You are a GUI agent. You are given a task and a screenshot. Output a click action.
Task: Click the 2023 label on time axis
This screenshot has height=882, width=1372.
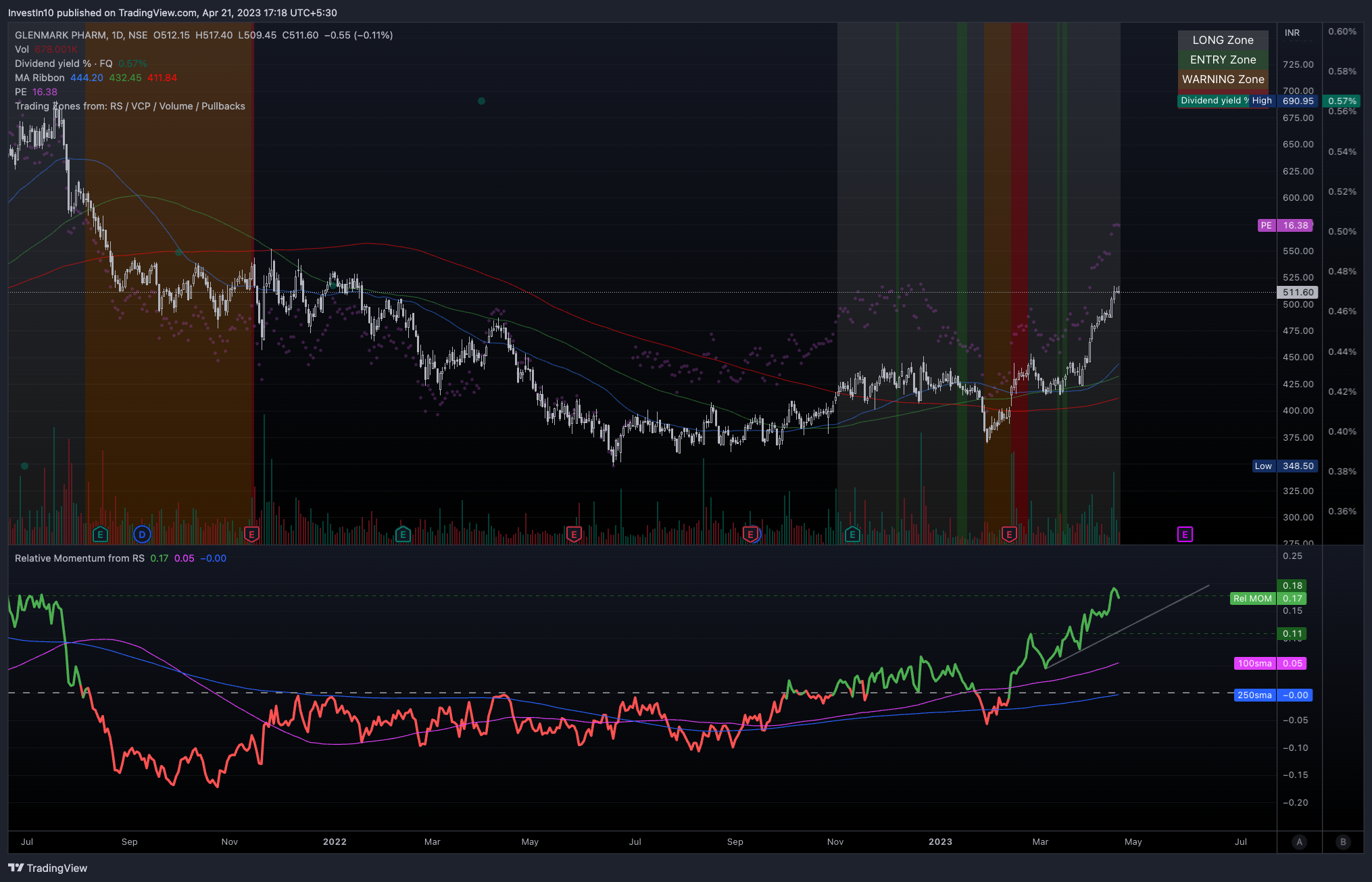[940, 841]
